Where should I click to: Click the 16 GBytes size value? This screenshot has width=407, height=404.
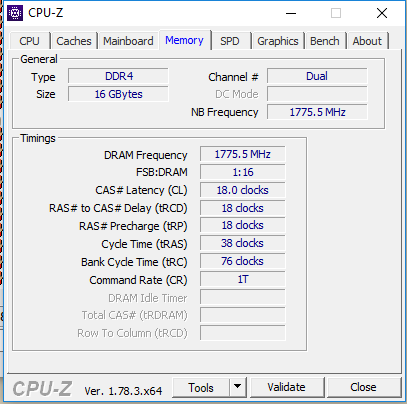click(118, 94)
